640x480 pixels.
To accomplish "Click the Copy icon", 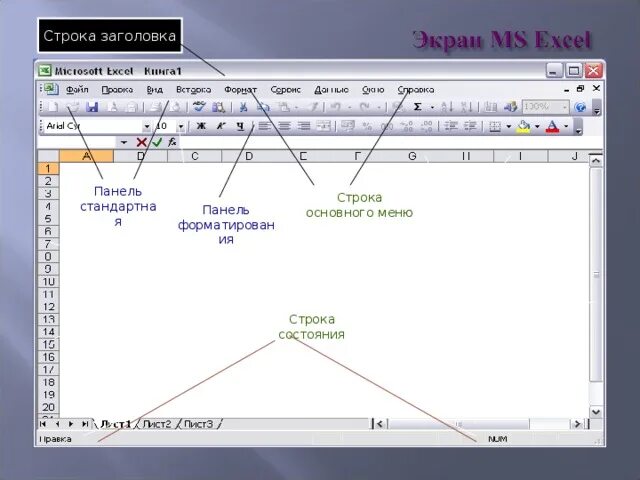I will tap(263, 107).
